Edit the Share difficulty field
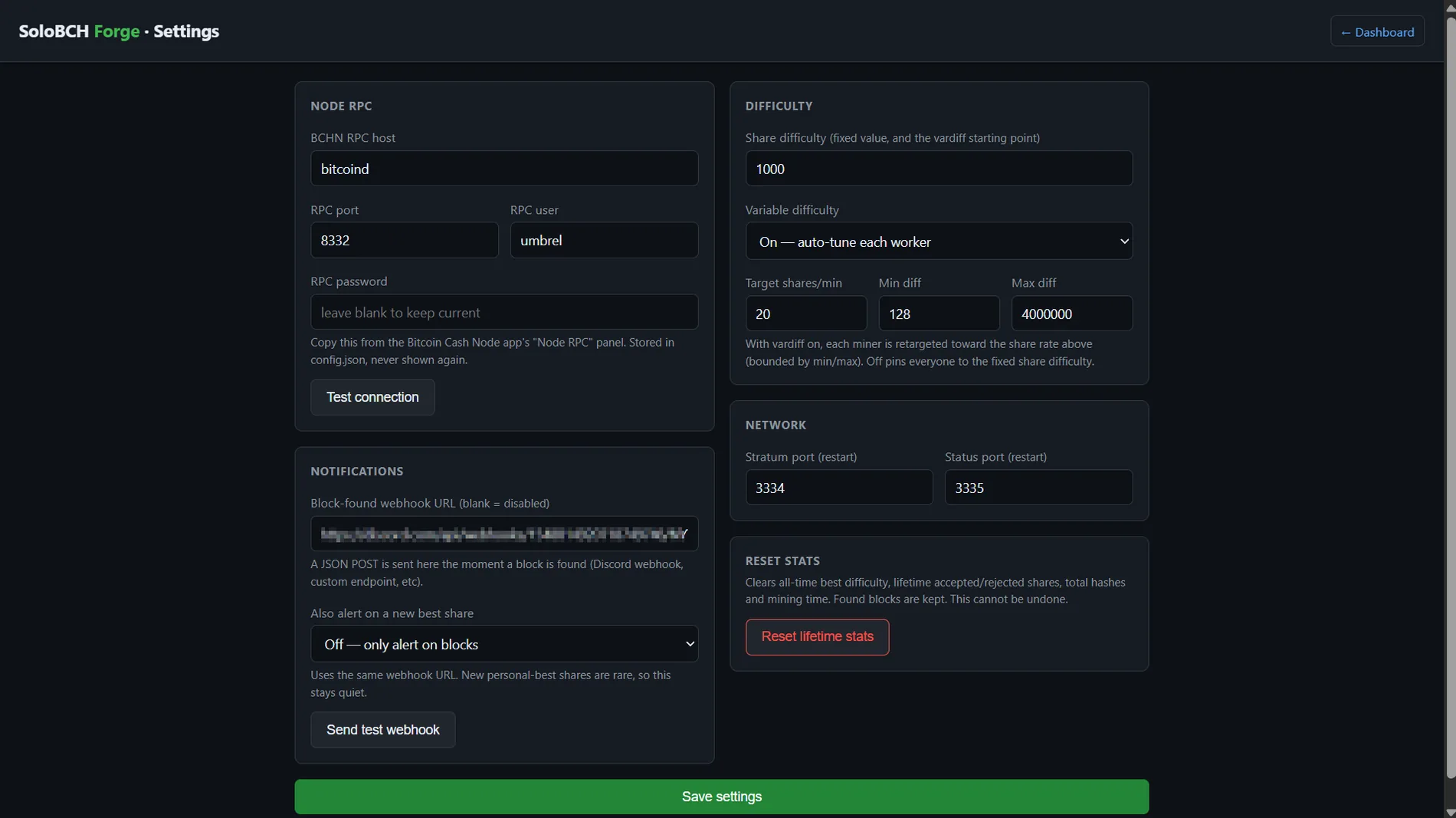 939,169
